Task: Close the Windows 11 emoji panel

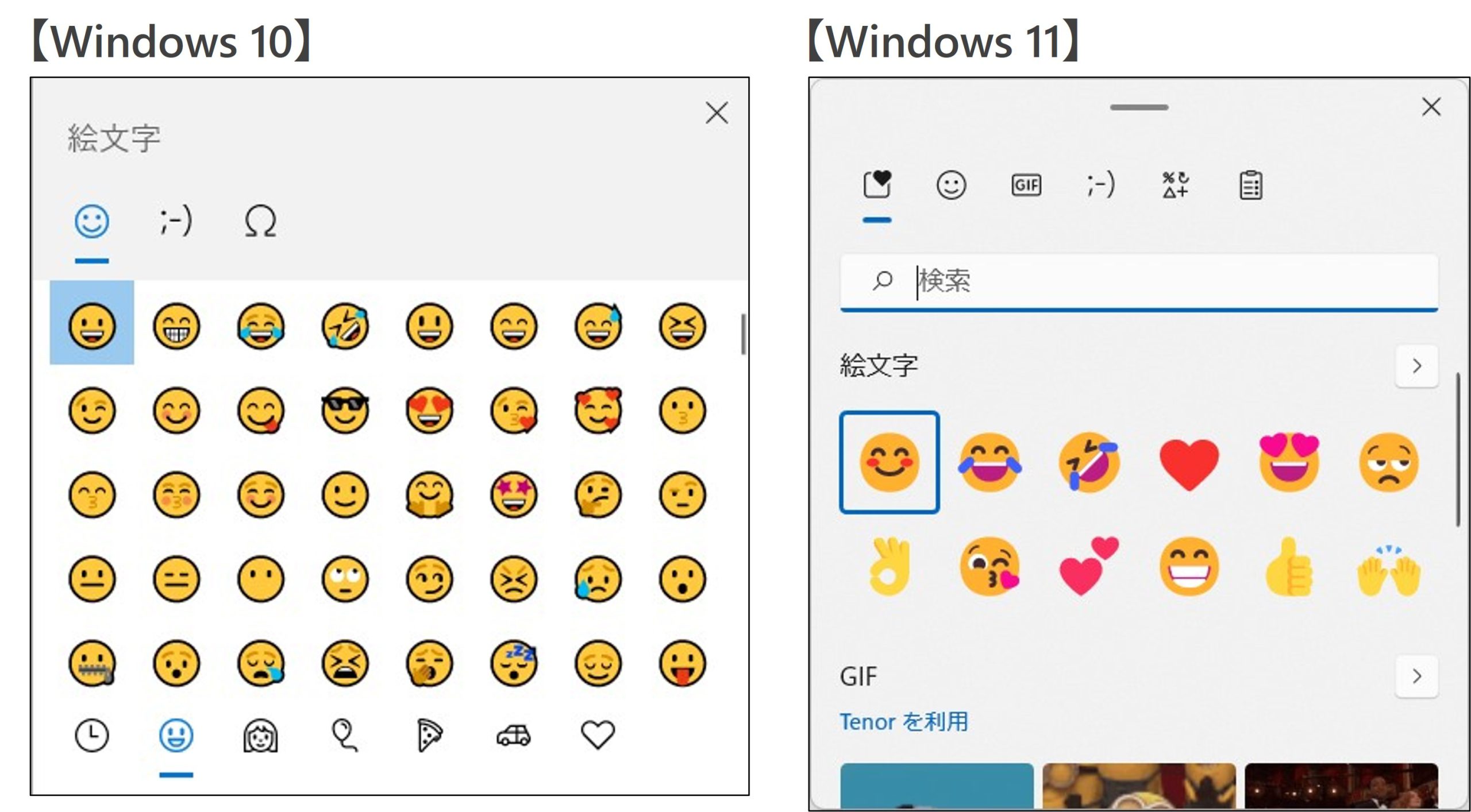Action: pyautogui.click(x=1431, y=107)
